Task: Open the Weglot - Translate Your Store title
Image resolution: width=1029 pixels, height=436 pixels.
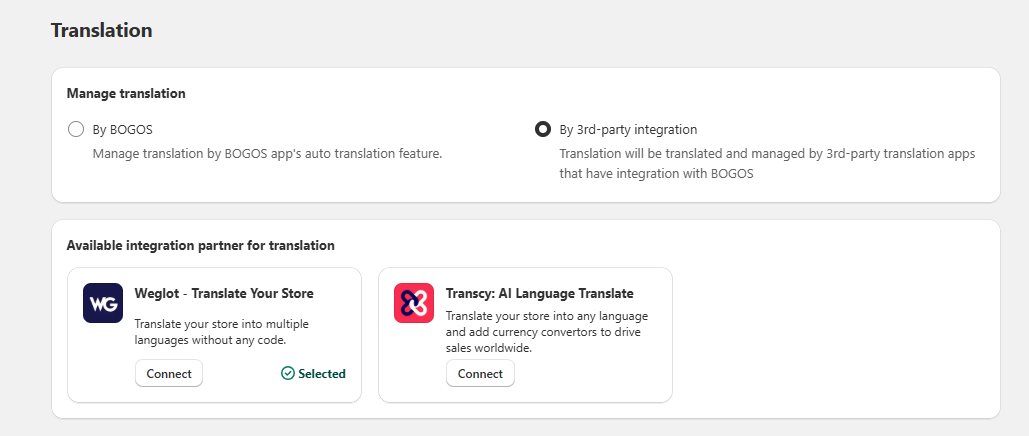Action: (224, 293)
